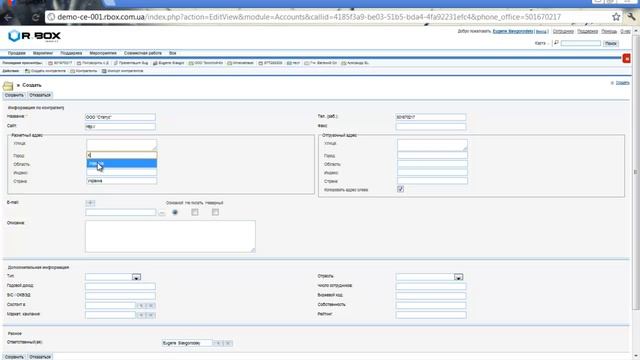Clear Маркет. кампания field with X button
This screenshot has height=360, width=640.
coord(151,315)
